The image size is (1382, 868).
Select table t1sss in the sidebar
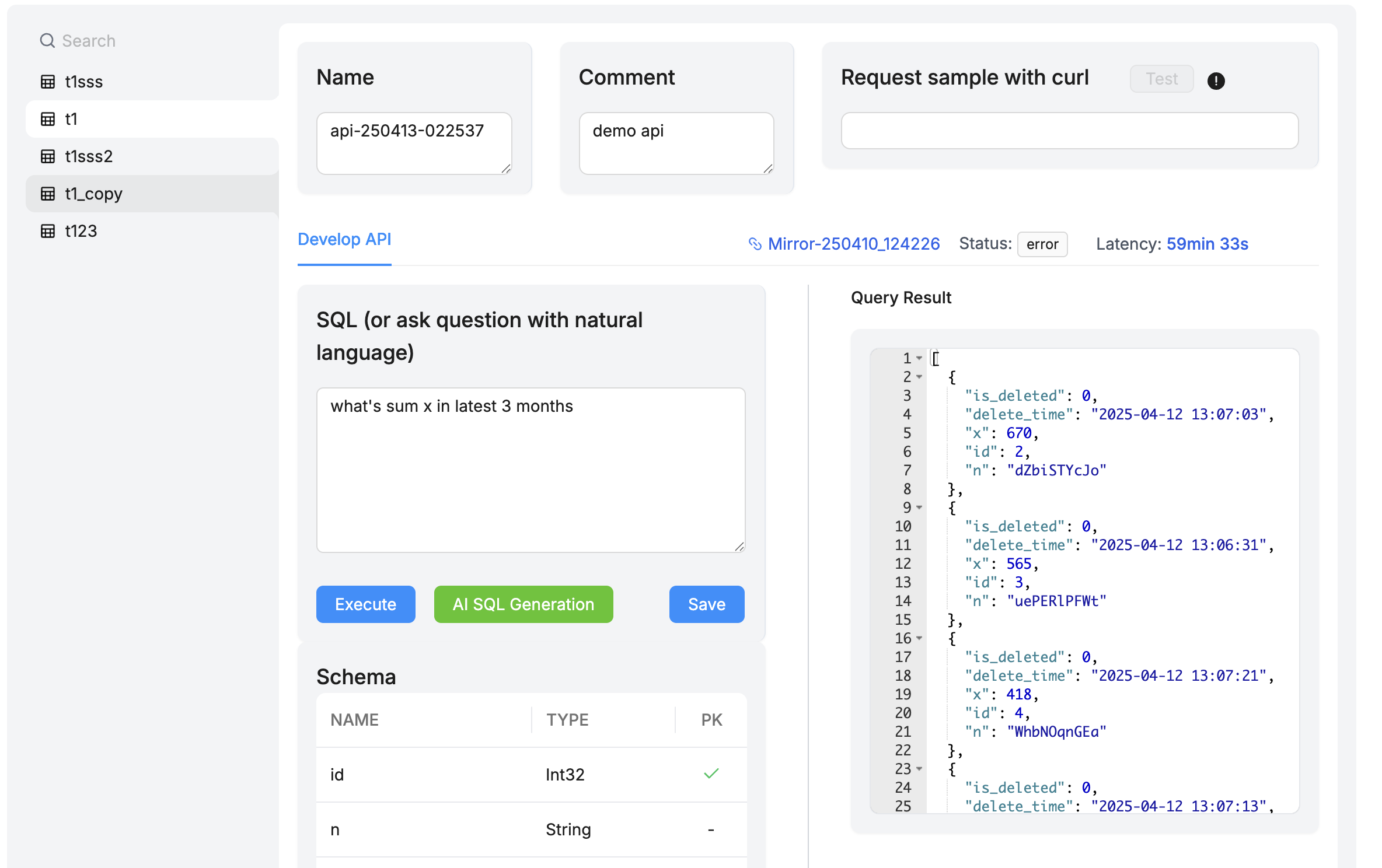point(152,82)
